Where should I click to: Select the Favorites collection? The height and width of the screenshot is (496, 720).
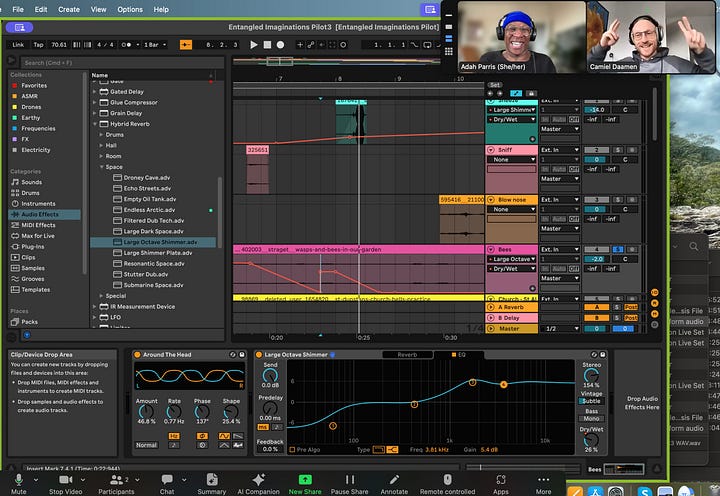coord(34,85)
